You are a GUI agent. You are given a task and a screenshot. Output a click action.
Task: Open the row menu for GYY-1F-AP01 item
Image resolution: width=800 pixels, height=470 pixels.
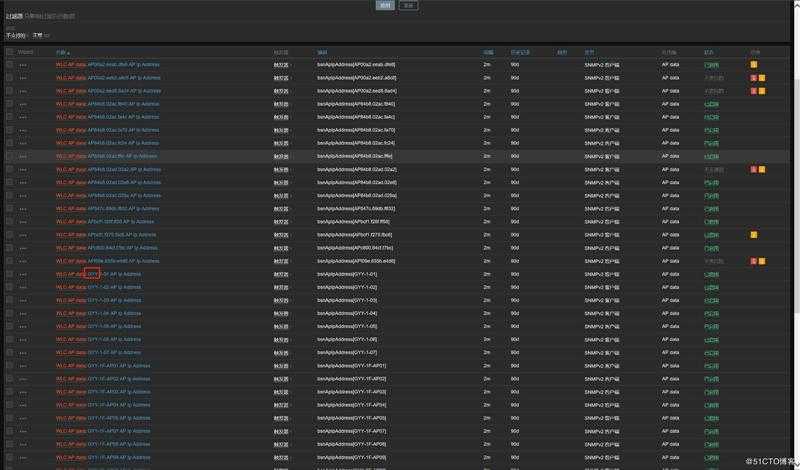pos(23,366)
